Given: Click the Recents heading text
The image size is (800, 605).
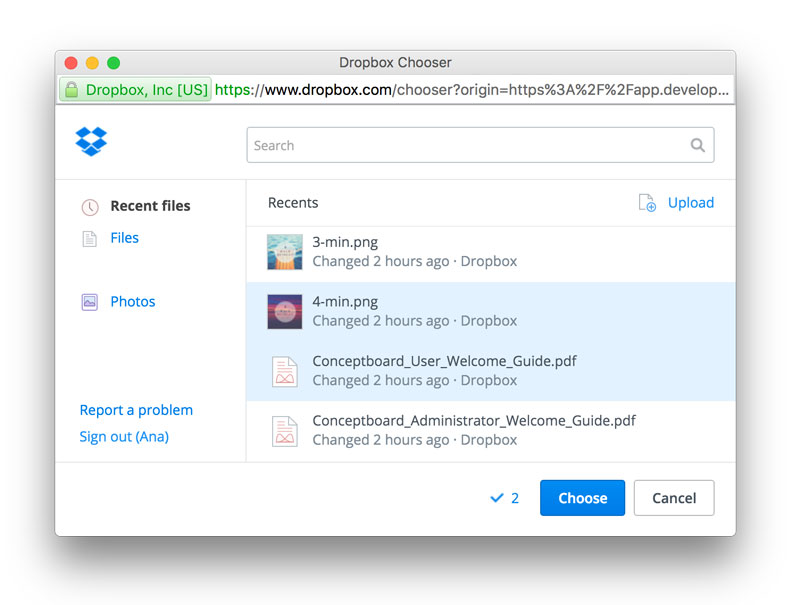Looking at the screenshot, I should click(x=293, y=203).
